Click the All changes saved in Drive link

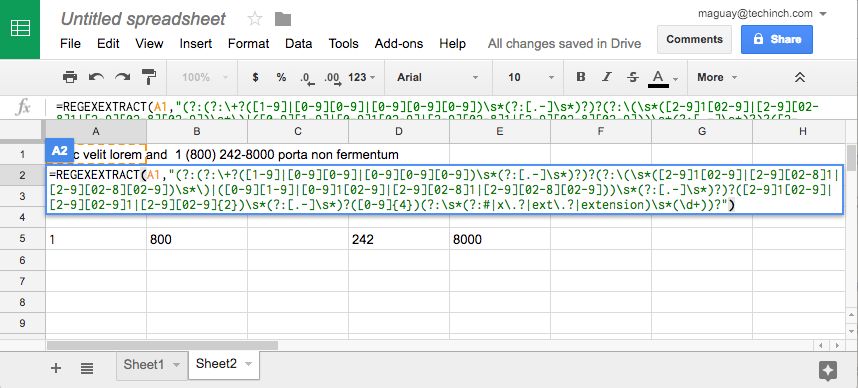click(x=564, y=43)
